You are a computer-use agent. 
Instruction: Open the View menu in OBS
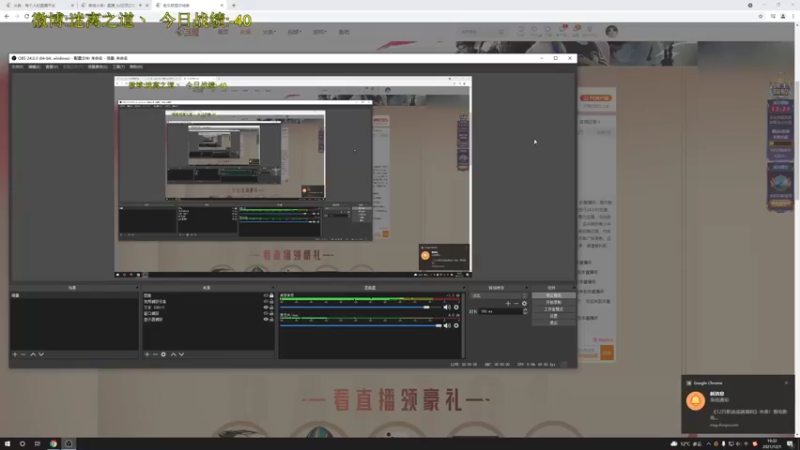pos(51,67)
